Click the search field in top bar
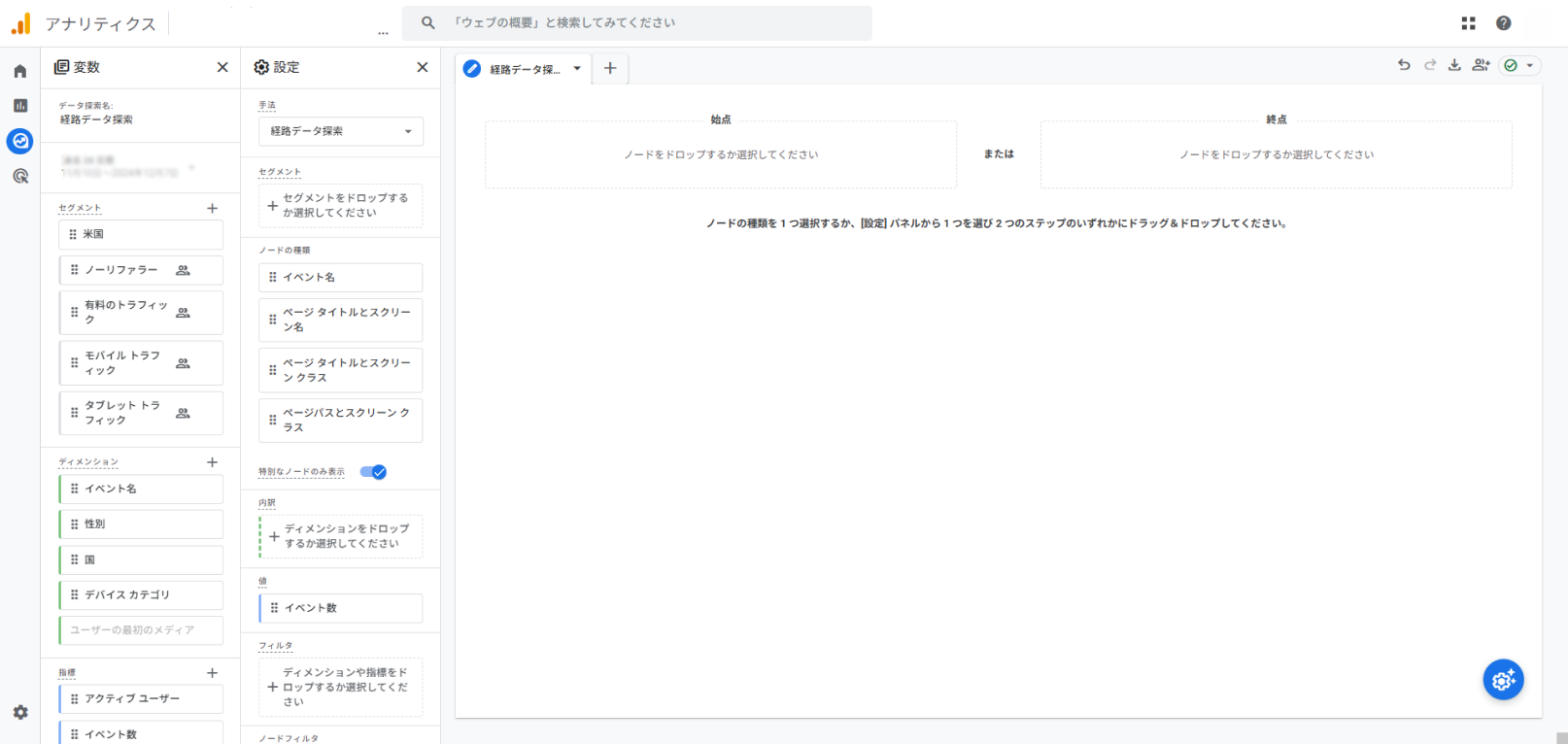1568x744 pixels. (x=637, y=22)
